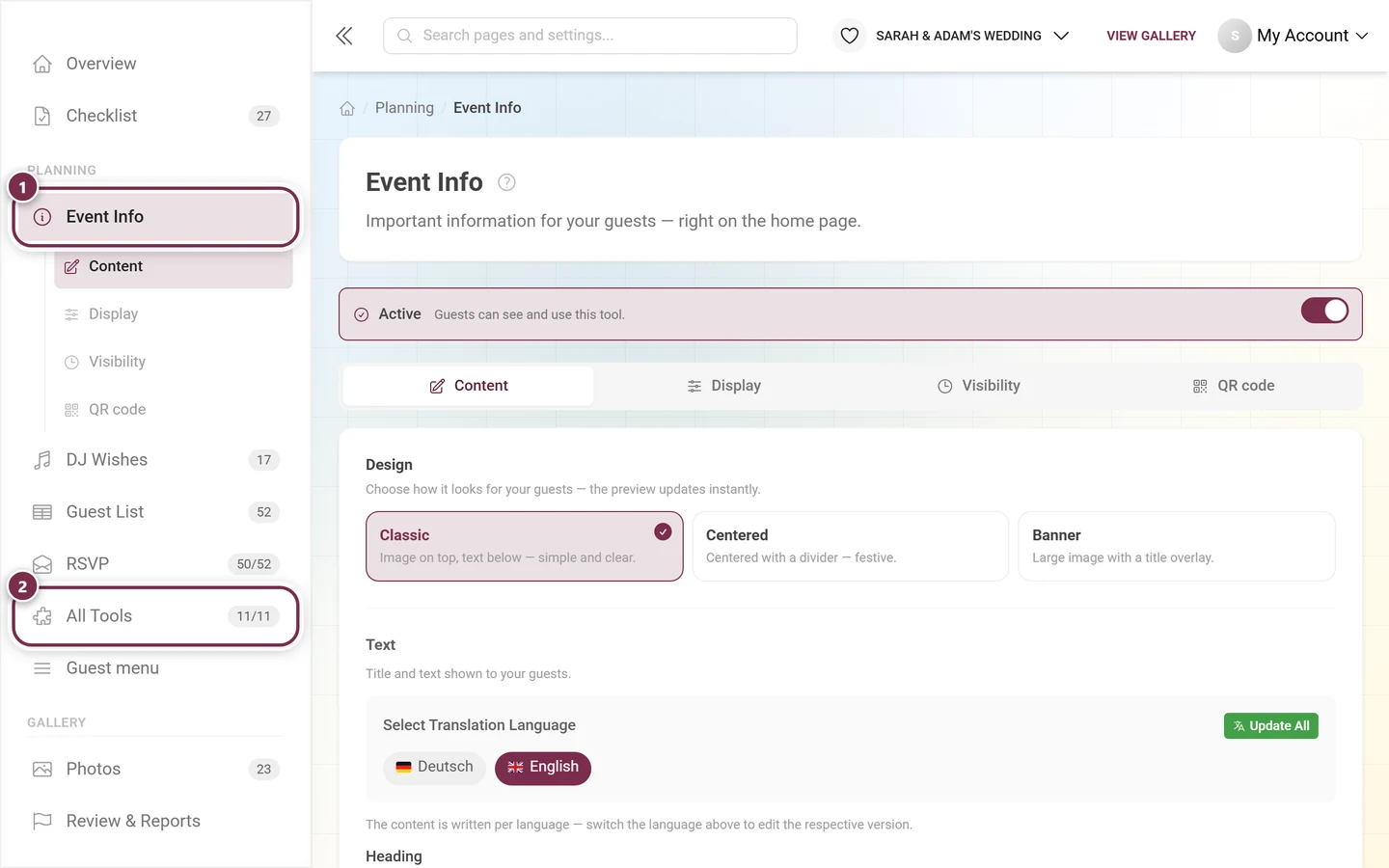Click the Review & Reports flag icon

42,821
